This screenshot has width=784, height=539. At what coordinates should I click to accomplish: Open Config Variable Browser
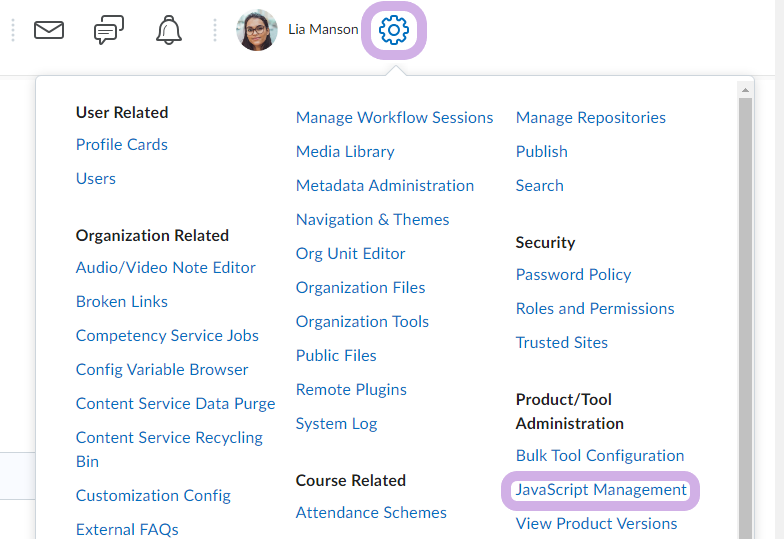click(x=162, y=370)
